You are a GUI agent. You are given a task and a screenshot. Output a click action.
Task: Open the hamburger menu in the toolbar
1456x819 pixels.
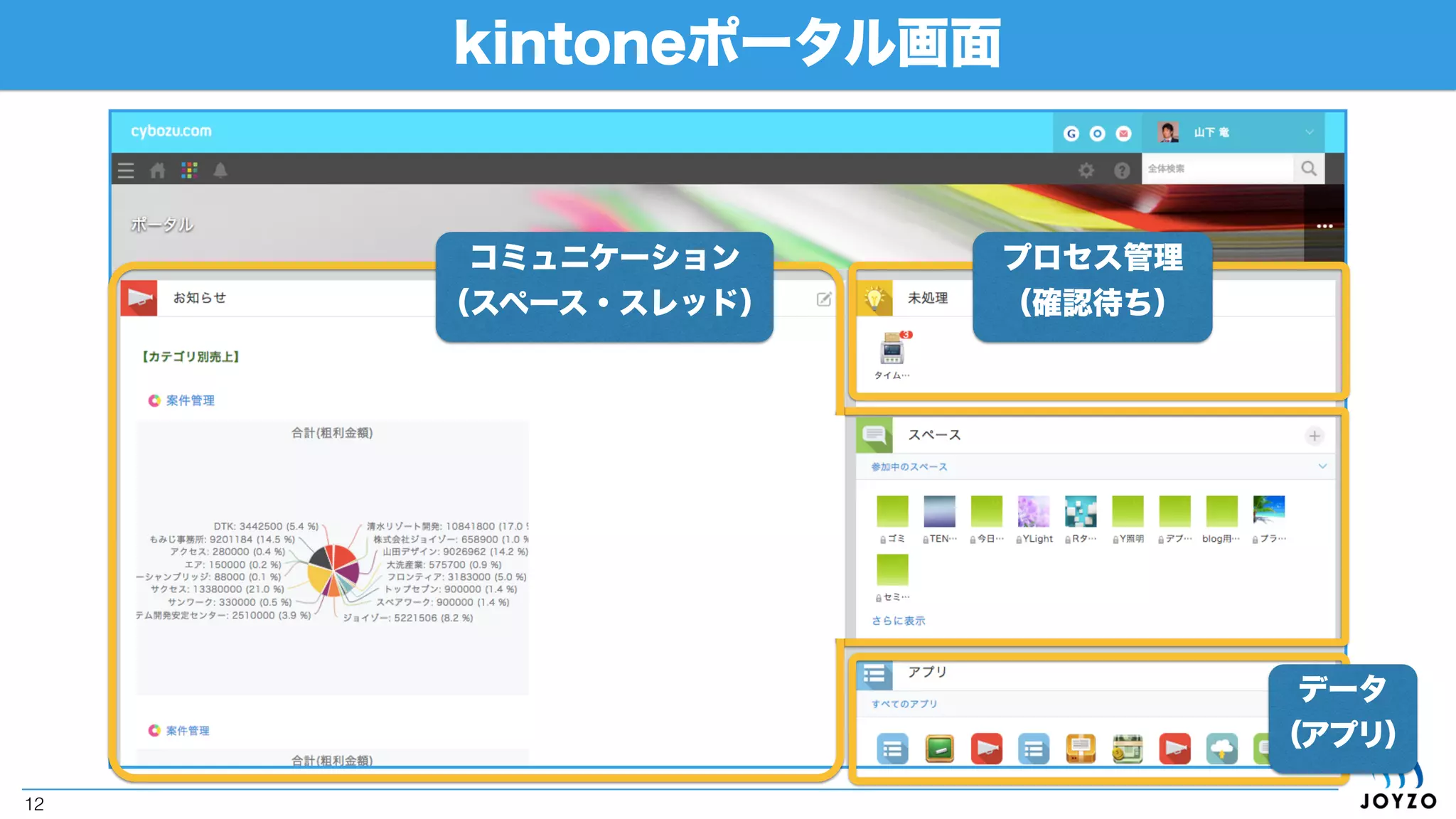(126, 170)
